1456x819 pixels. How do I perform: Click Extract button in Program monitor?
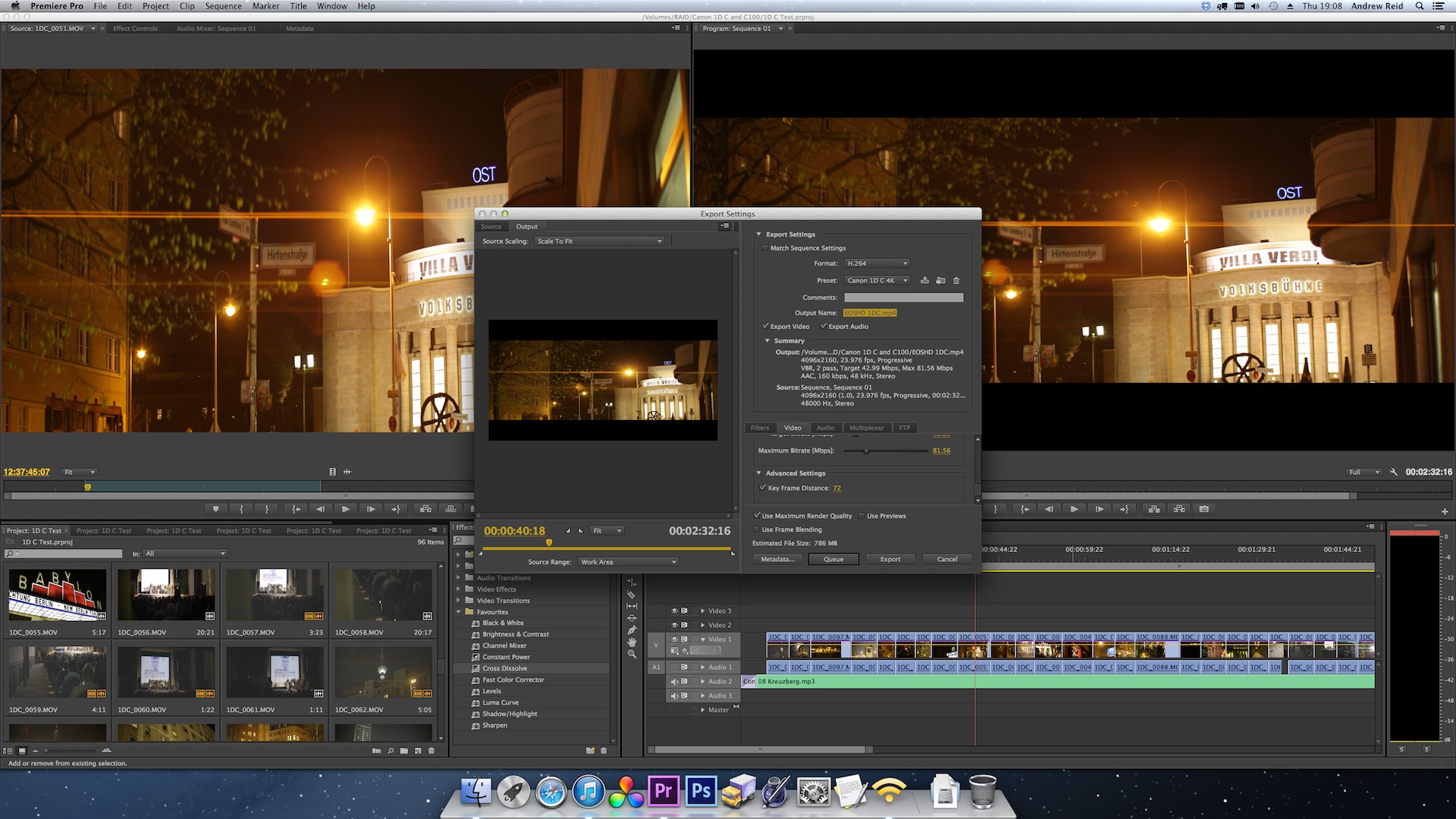[x=1179, y=509]
